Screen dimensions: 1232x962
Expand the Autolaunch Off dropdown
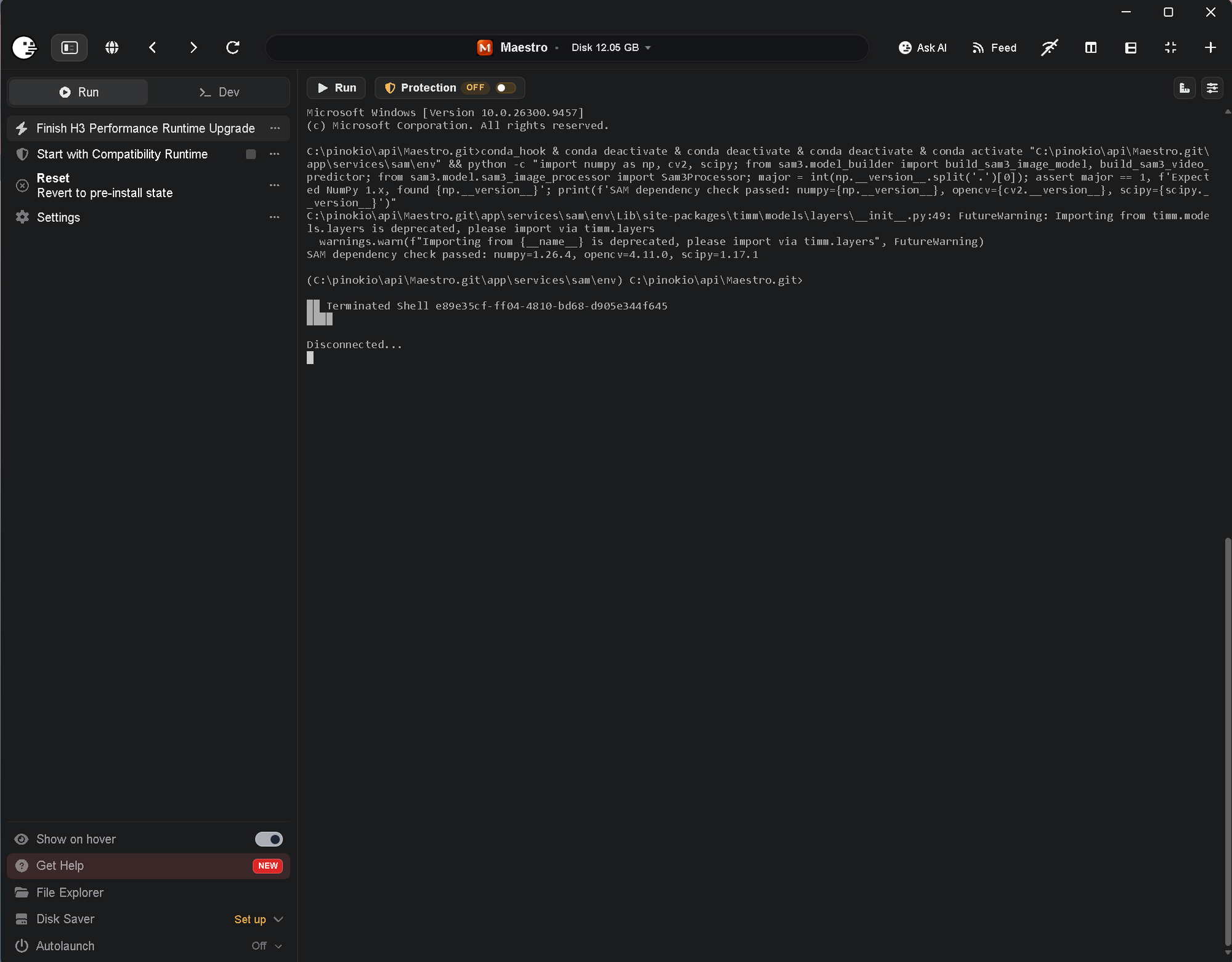(x=267, y=946)
